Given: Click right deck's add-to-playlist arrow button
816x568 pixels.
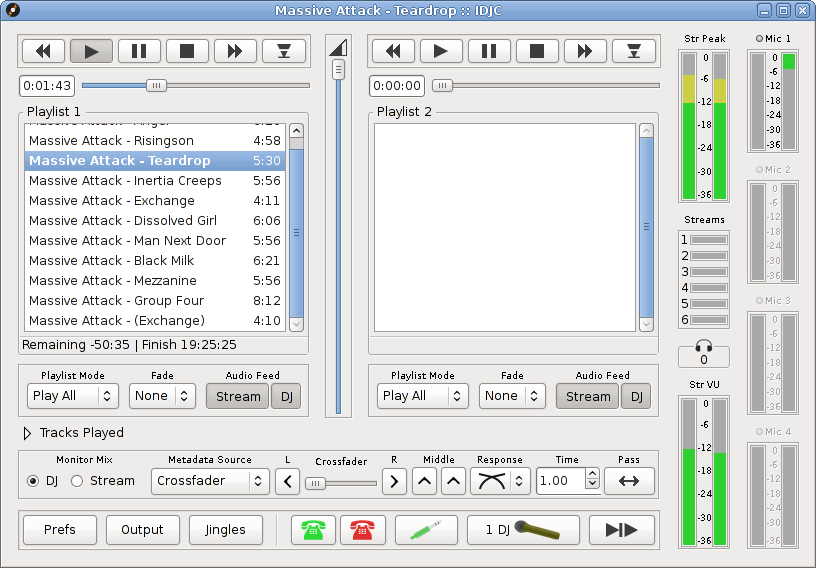Looking at the screenshot, I should click(x=633, y=51).
